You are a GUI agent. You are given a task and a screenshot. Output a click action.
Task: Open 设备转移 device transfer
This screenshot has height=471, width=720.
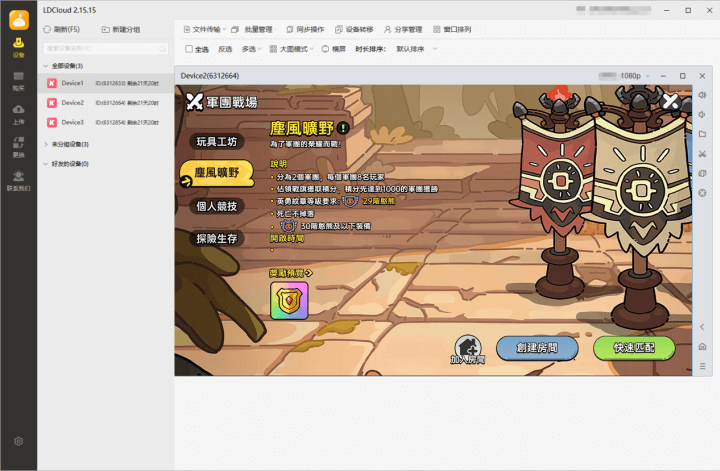tap(354, 29)
